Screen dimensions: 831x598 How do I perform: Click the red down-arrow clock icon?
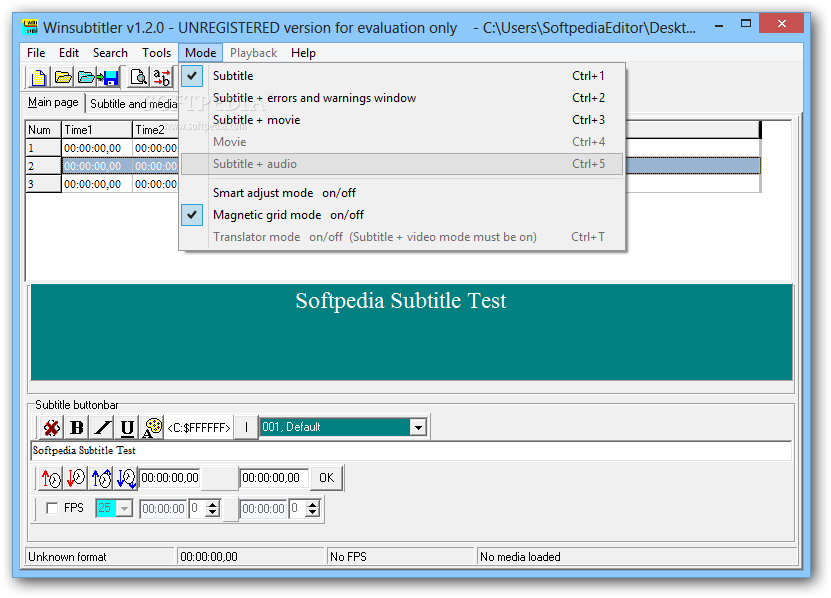(x=76, y=478)
